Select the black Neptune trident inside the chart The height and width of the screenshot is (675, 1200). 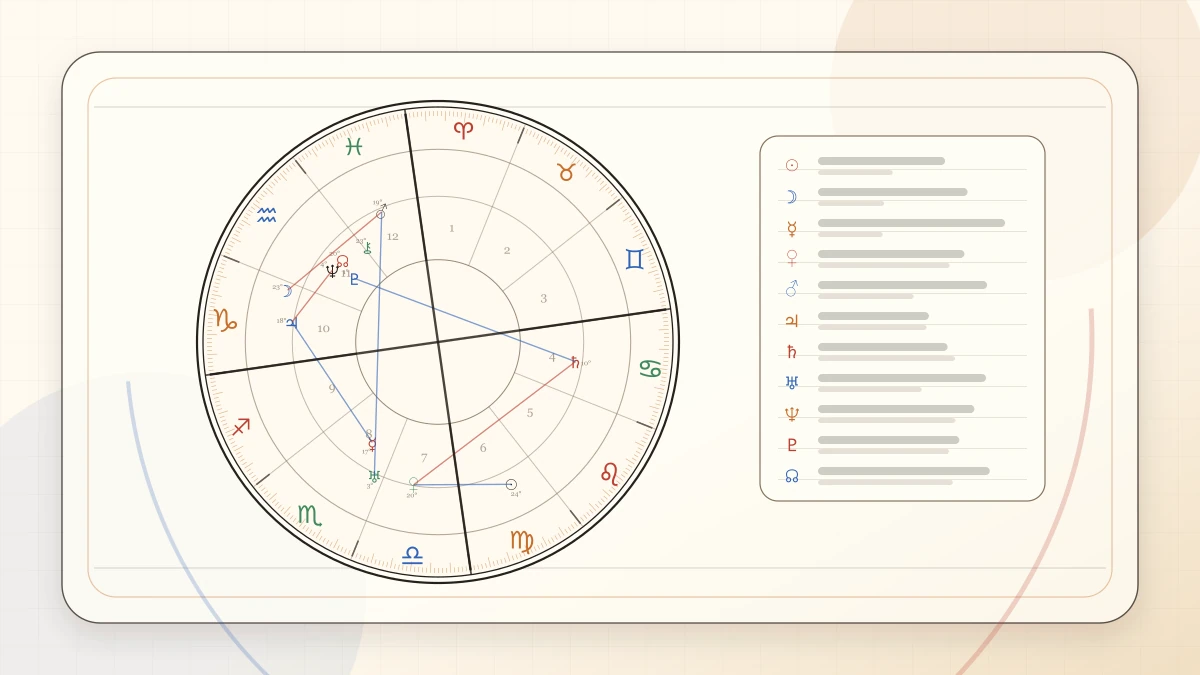pyautogui.click(x=332, y=270)
